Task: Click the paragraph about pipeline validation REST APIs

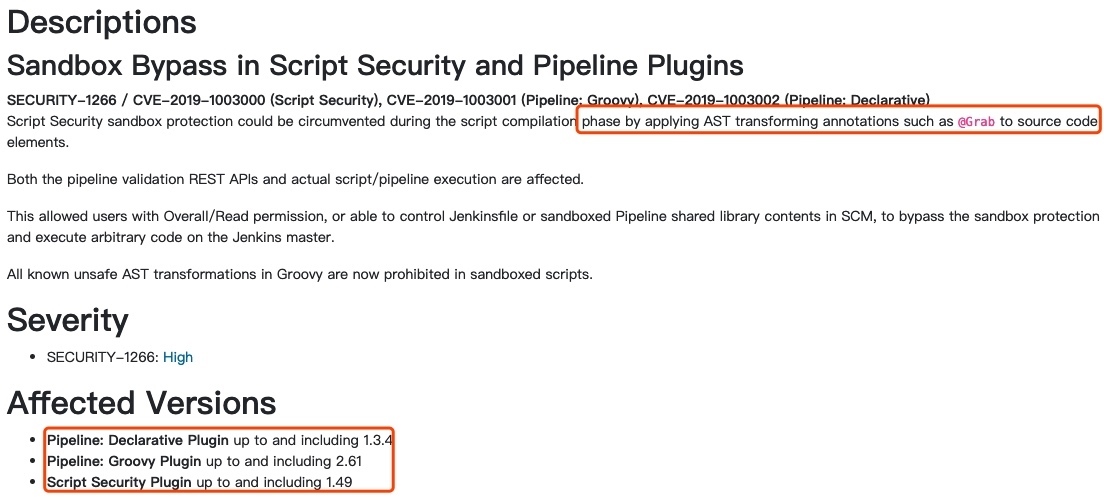Action: (295, 179)
